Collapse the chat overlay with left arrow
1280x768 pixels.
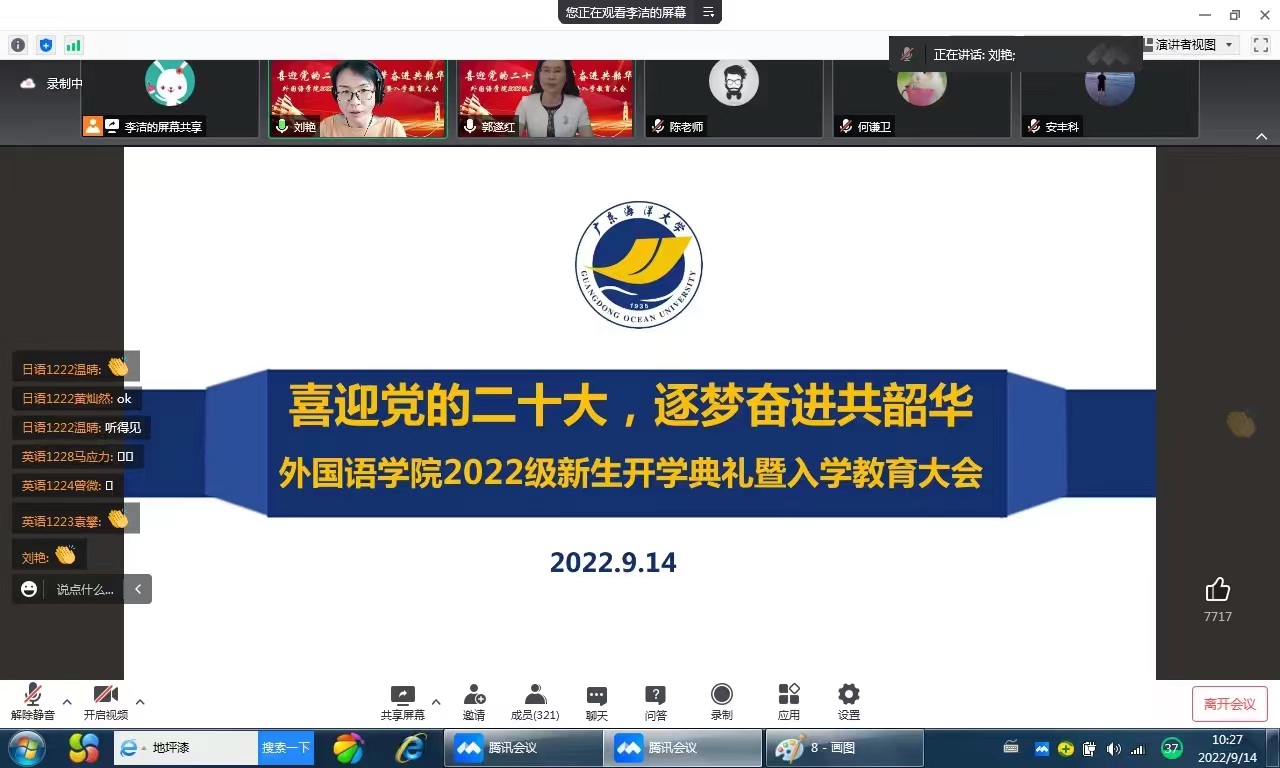pos(138,589)
